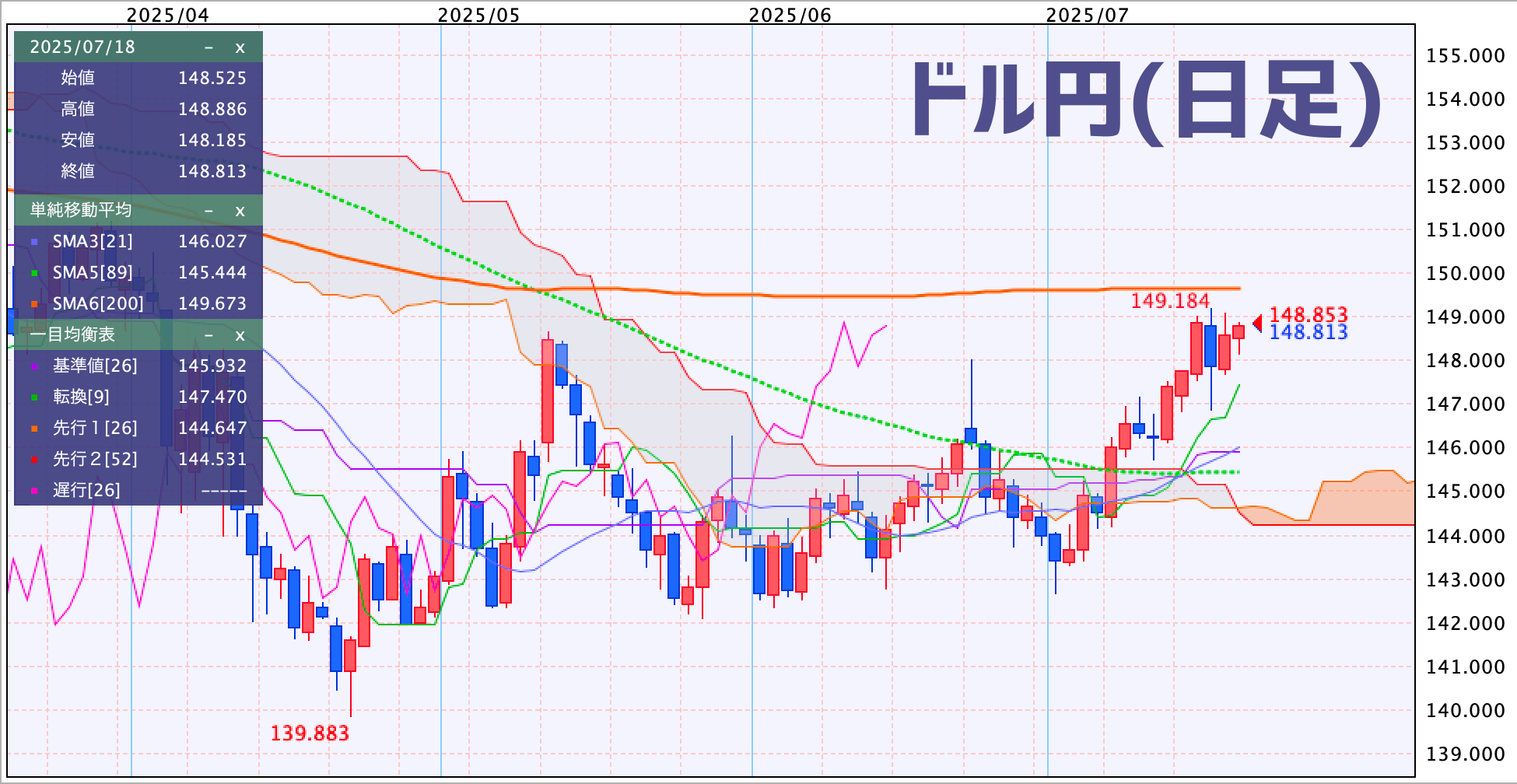Minimize the 2025/07/18 price panel
The width and height of the screenshot is (1517, 784).
(x=208, y=47)
